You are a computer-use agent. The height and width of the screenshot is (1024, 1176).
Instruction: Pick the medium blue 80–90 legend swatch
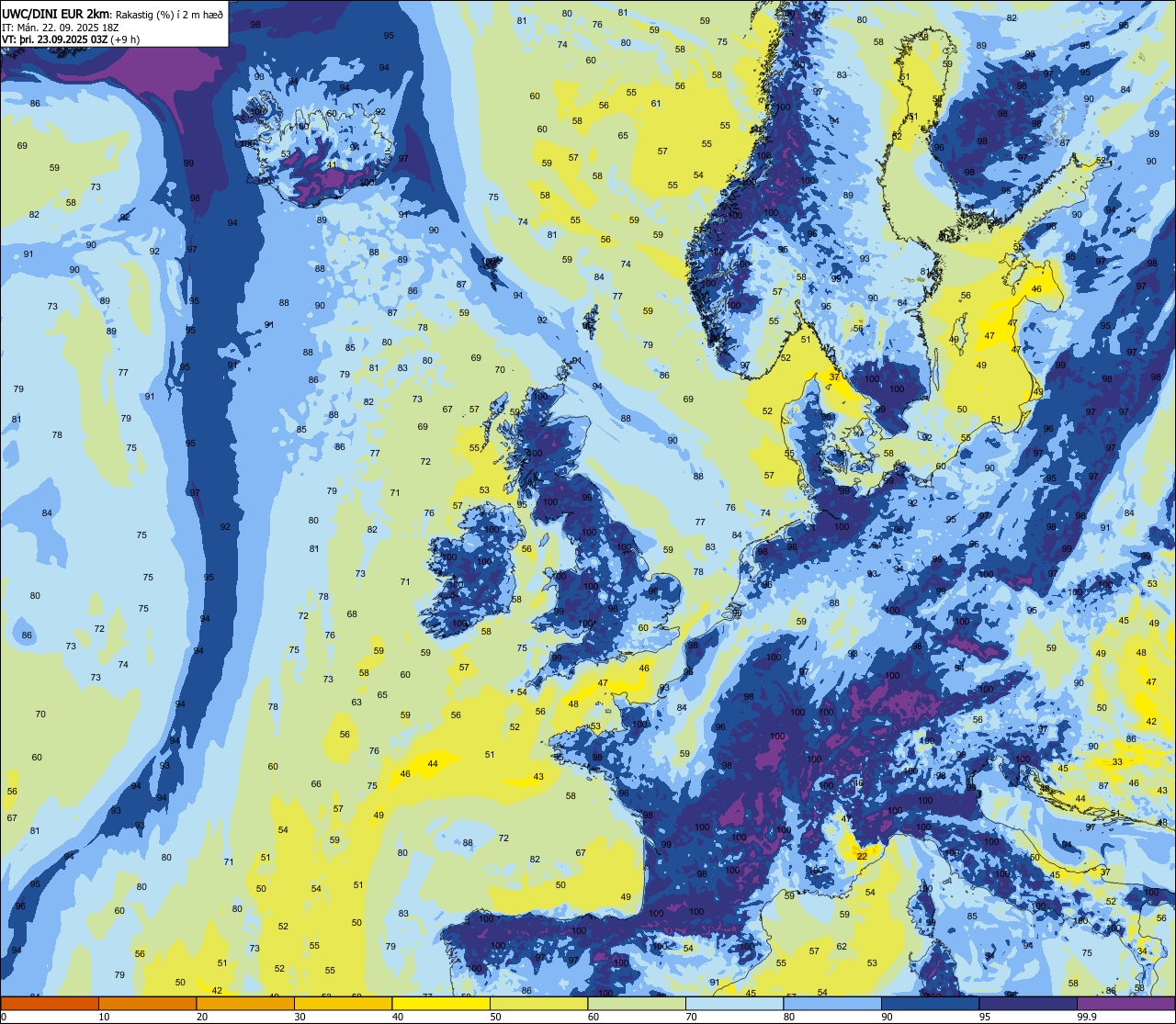point(832,1003)
